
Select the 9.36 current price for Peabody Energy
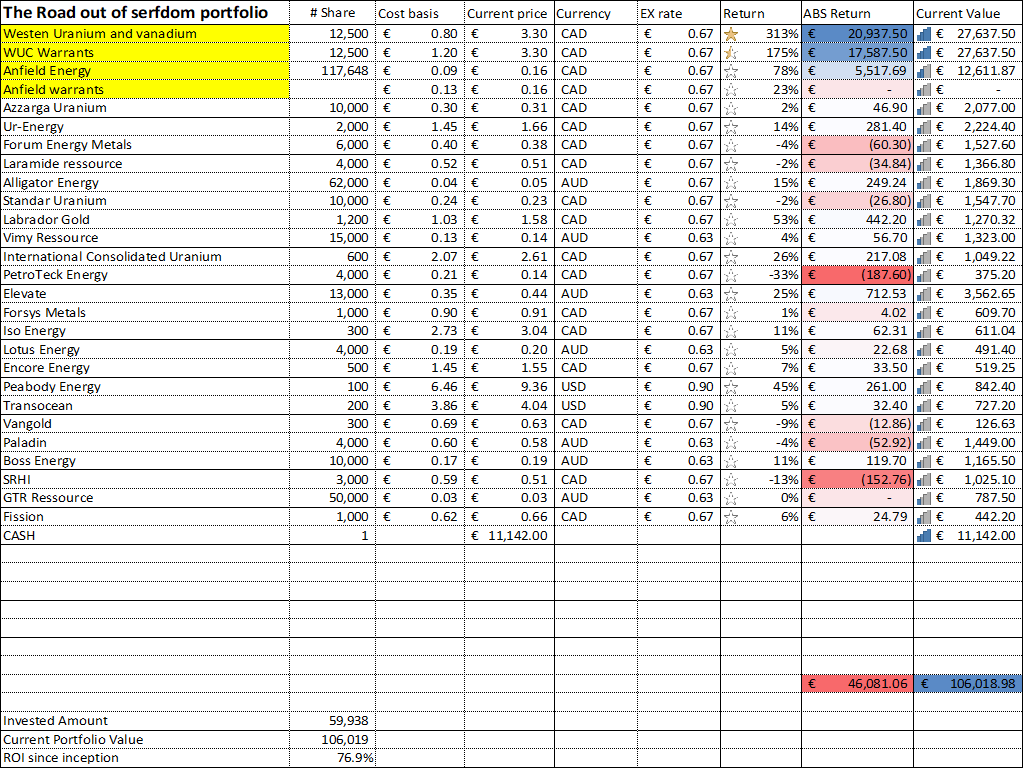509,387
